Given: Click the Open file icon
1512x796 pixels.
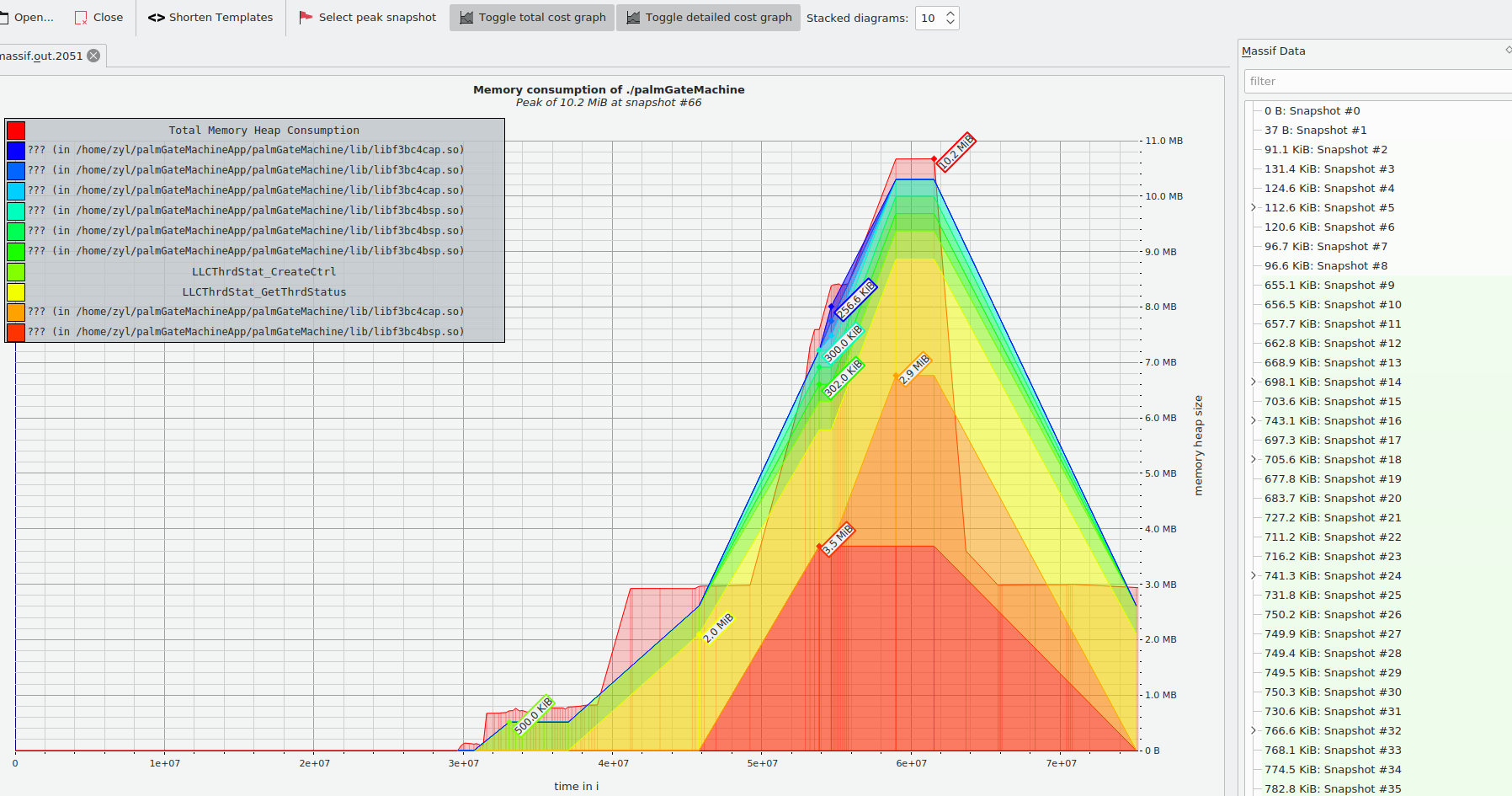Looking at the screenshot, I should point(3,17).
